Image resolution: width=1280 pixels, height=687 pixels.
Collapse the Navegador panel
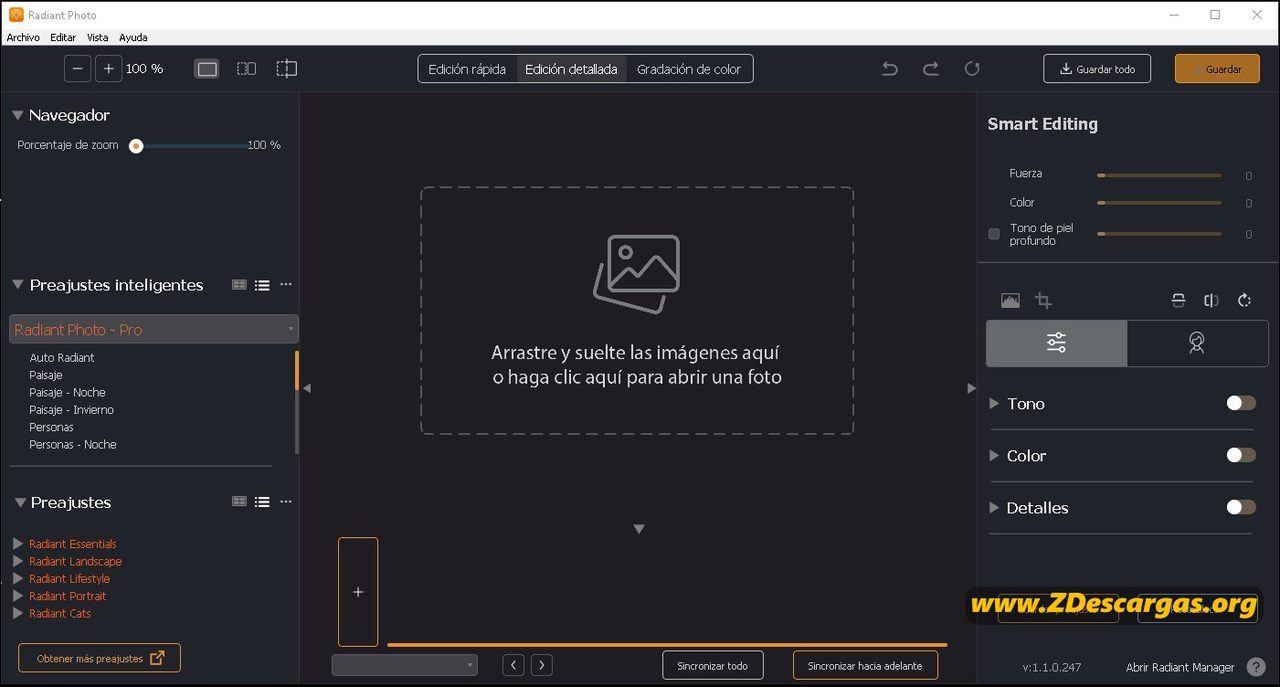pos(17,116)
